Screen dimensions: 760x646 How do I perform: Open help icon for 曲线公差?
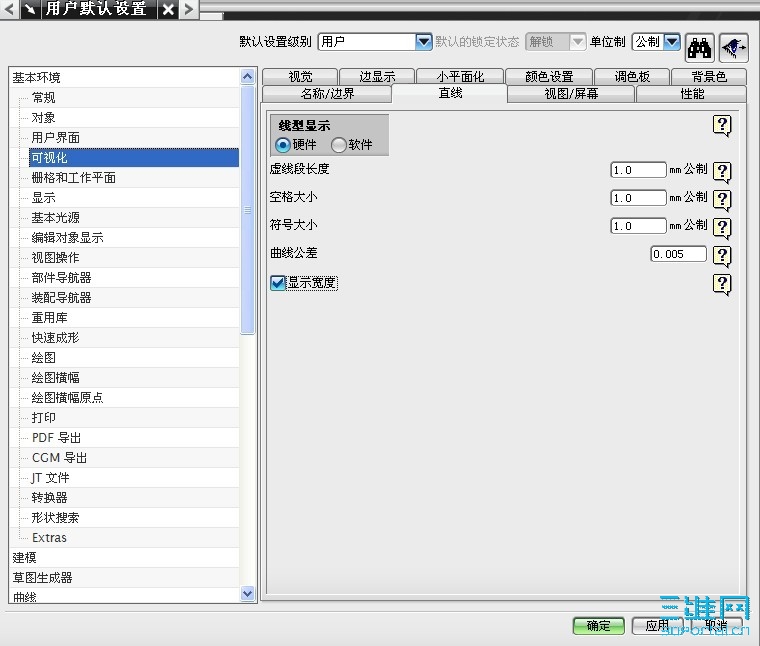[722, 256]
